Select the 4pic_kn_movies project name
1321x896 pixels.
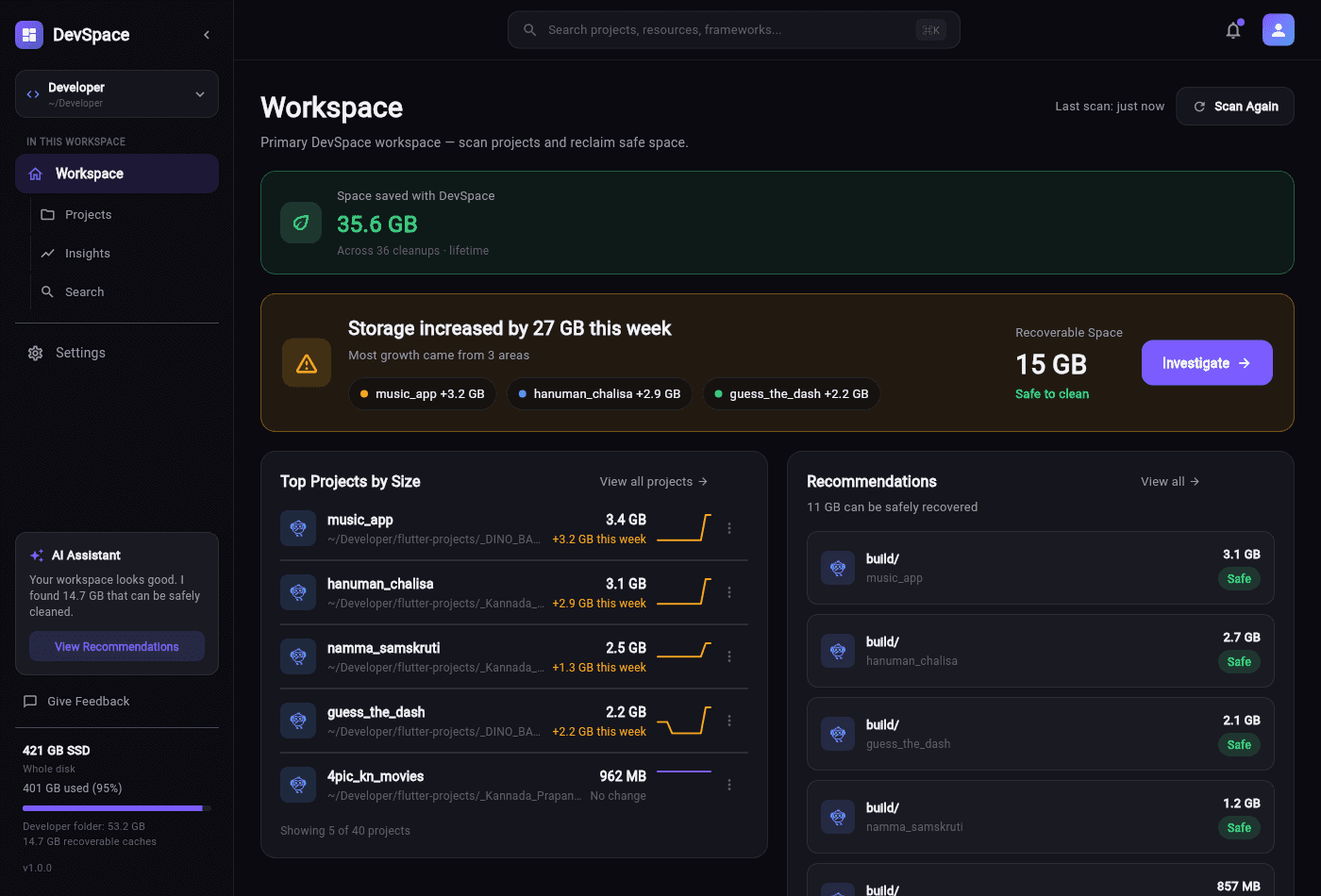376,776
